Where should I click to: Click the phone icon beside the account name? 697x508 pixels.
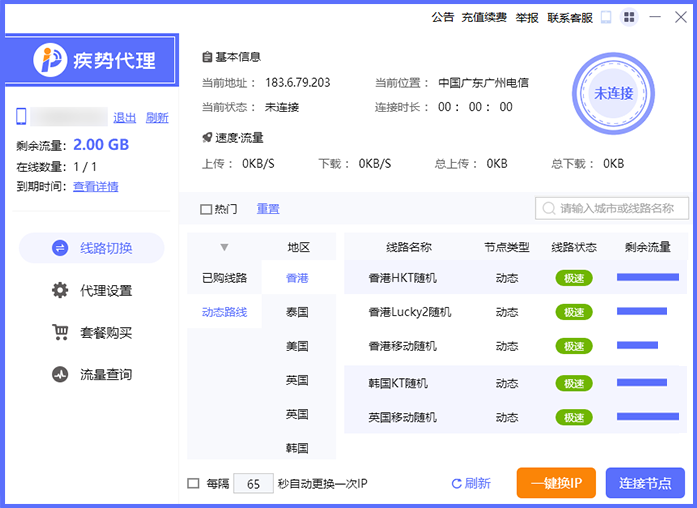[x=22, y=117]
